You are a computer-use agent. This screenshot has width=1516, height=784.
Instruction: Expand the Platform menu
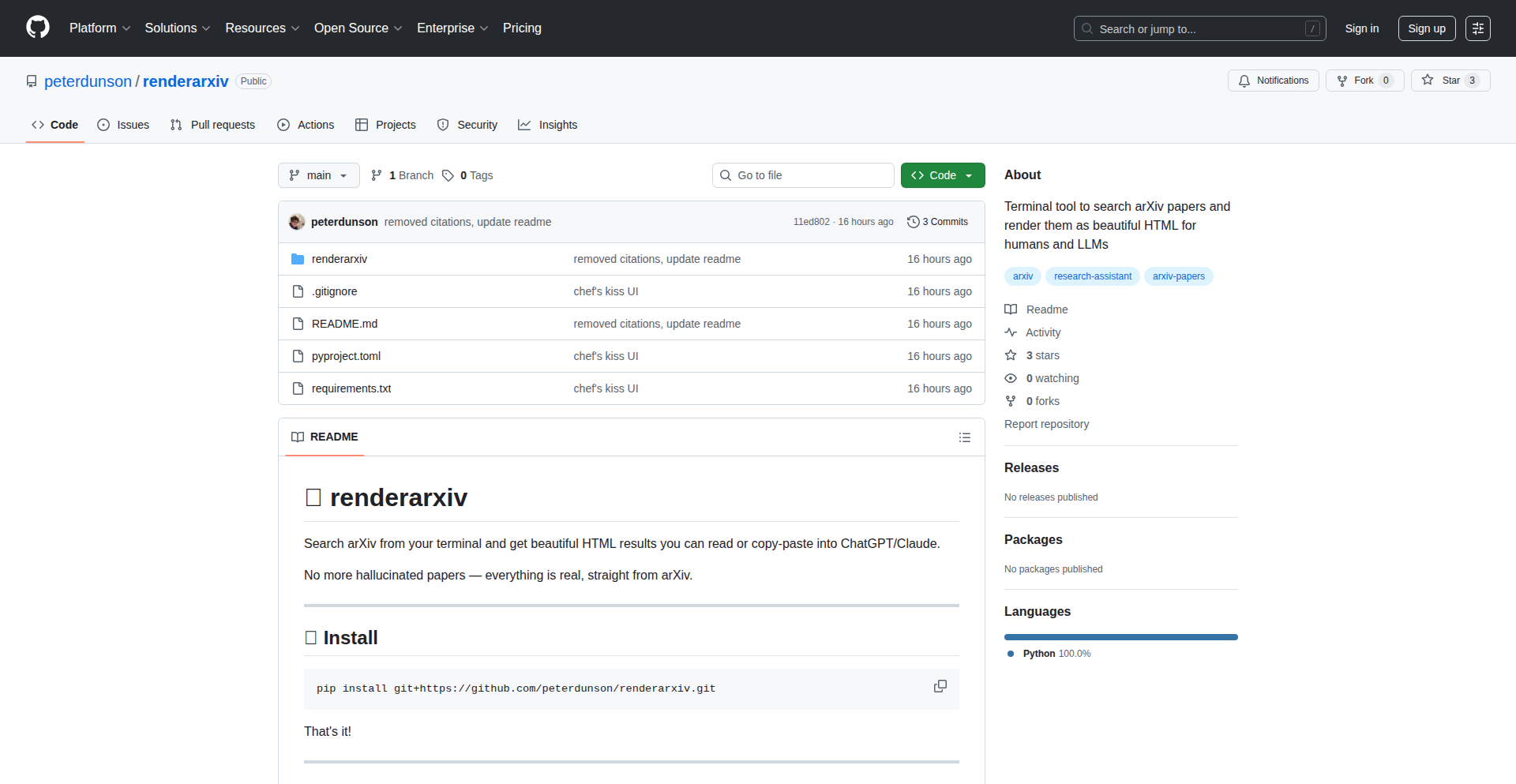click(99, 28)
